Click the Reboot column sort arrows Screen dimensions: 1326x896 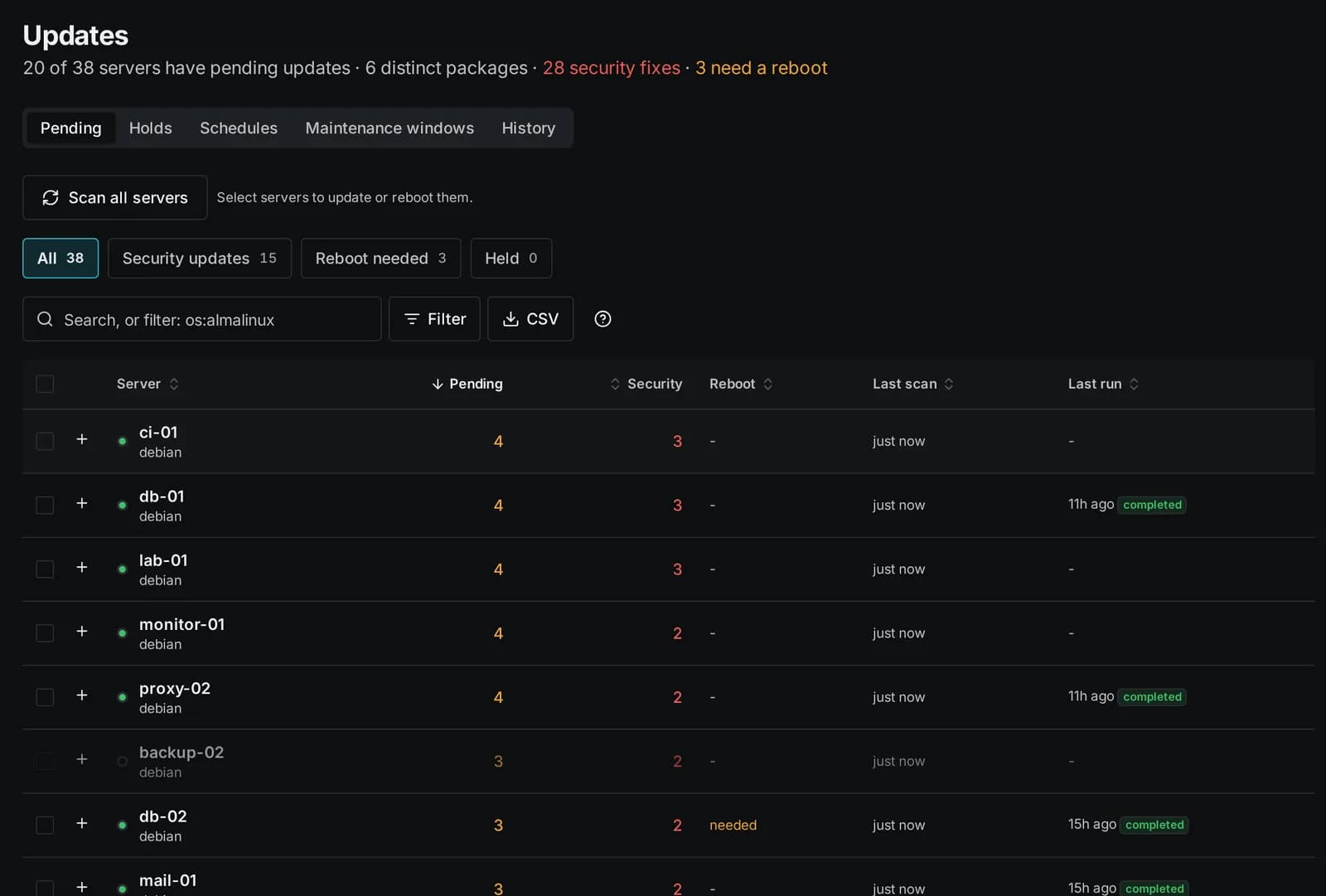pos(768,384)
